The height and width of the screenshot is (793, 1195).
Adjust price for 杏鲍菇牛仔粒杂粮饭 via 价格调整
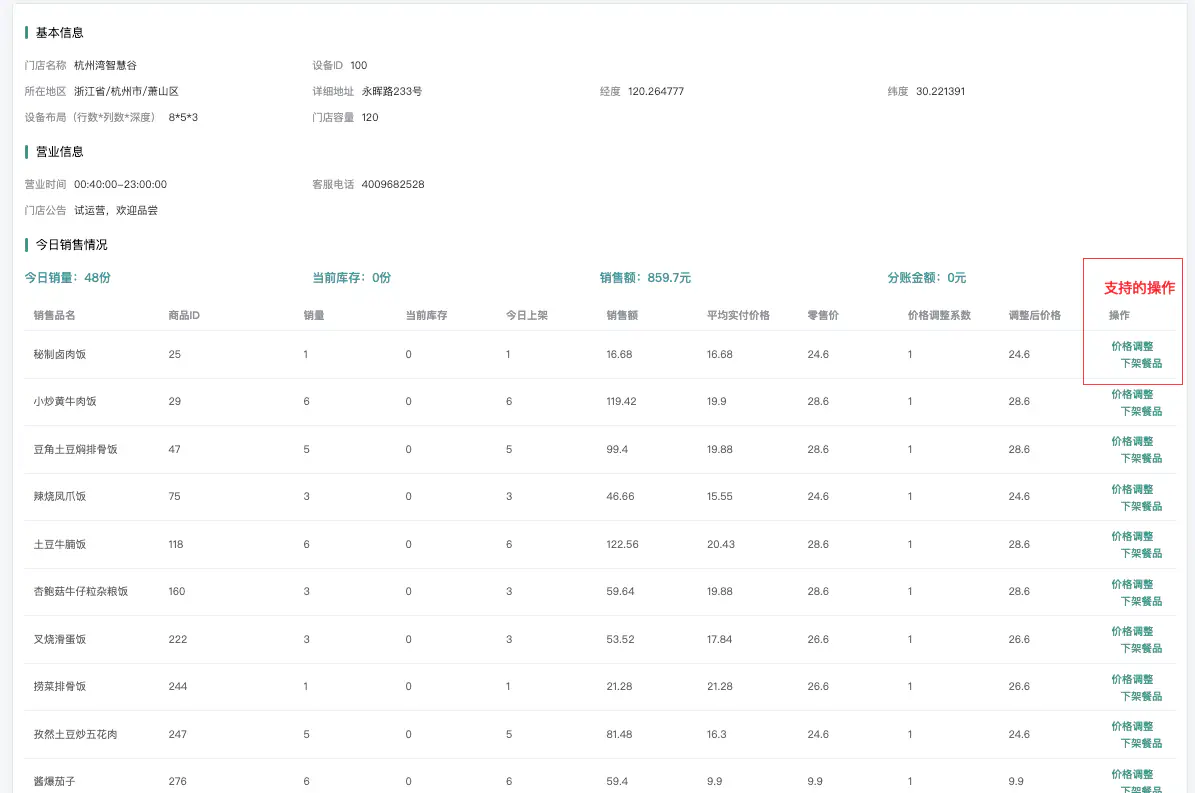pyautogui.click(x=1132, y=585)
